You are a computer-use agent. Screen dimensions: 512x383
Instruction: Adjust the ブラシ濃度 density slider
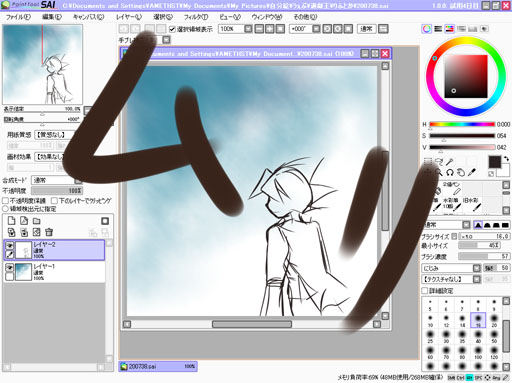484,256
